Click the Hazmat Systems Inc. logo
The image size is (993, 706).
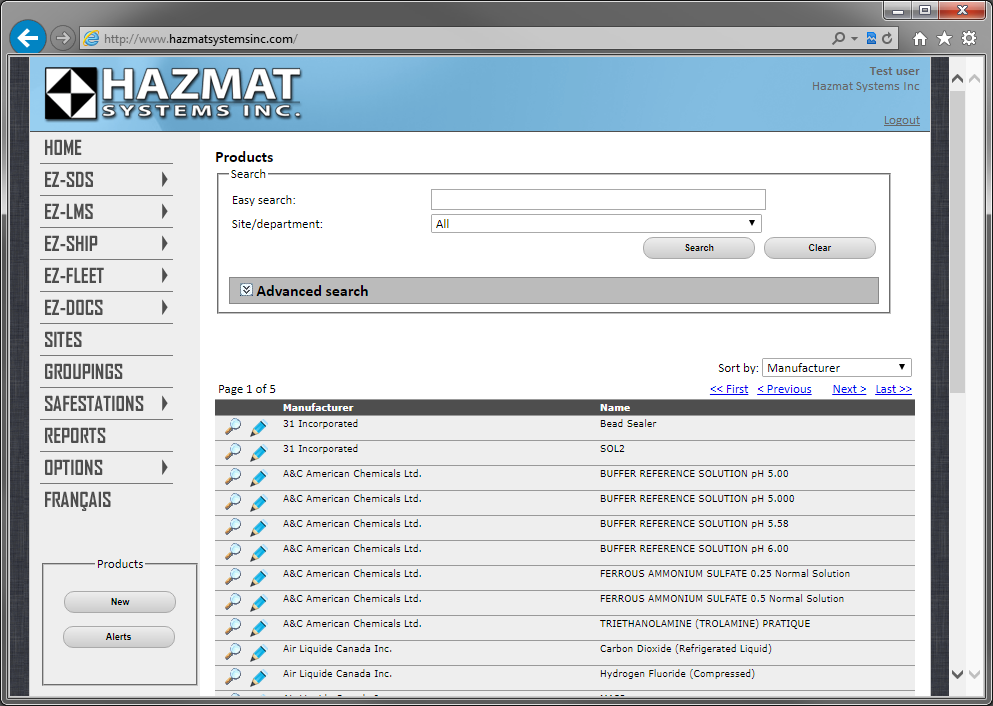(173, 94)
